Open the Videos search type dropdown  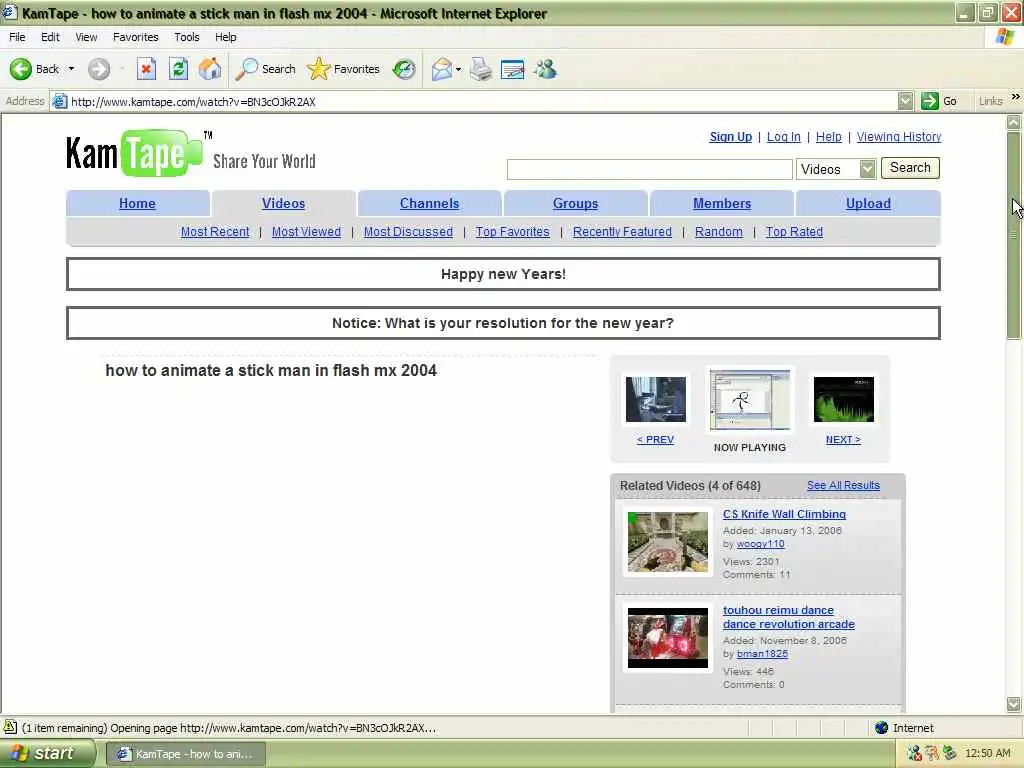coord(867,169)
